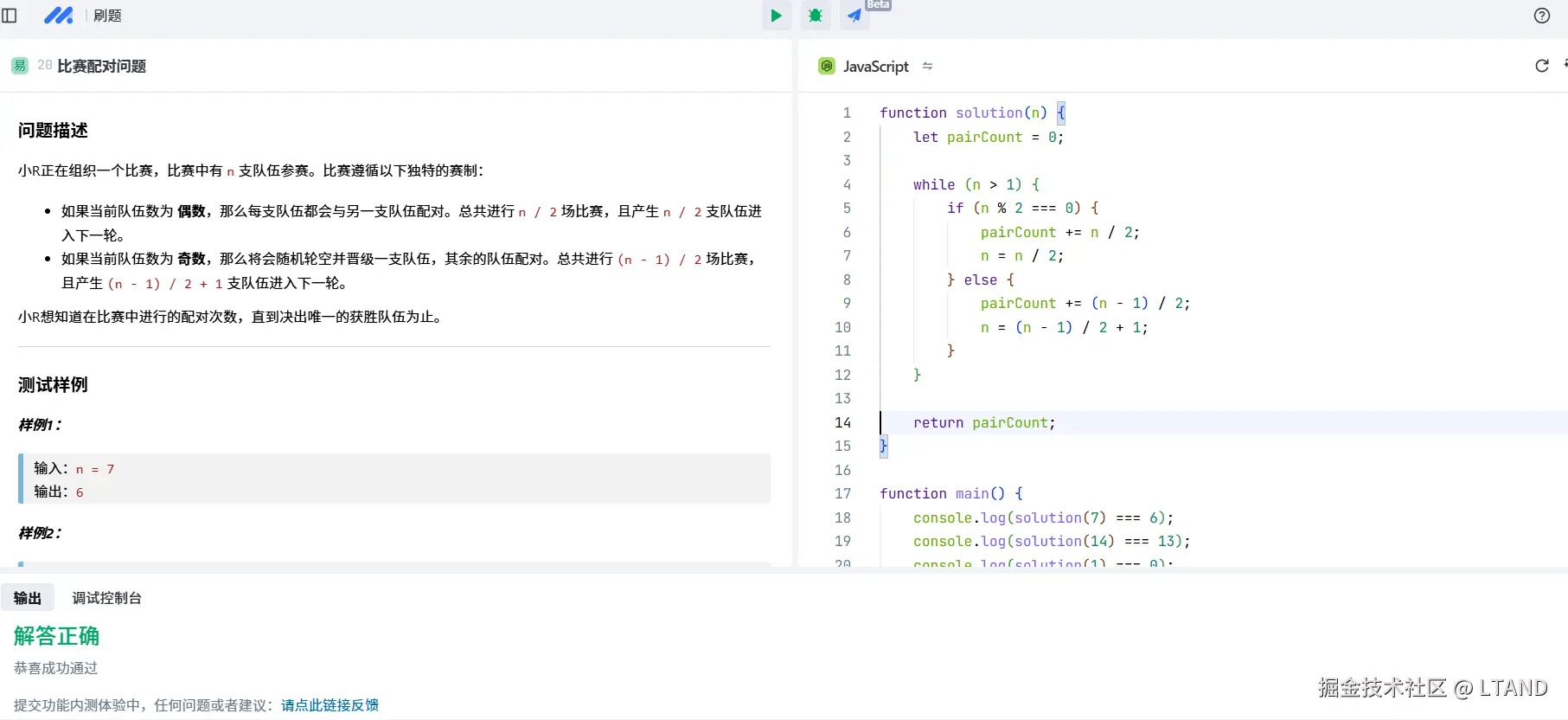The height and width of the screenshot is (720, 1568).
Task: Click the MarsCode logo icon
Action: click(58, 16)
